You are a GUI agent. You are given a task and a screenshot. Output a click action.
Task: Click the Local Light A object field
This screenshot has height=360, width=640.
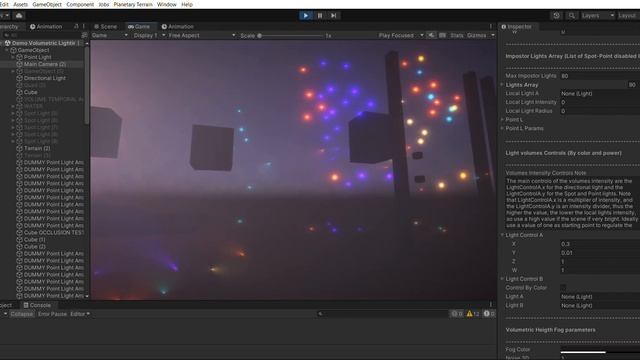(x=600, y=93)
